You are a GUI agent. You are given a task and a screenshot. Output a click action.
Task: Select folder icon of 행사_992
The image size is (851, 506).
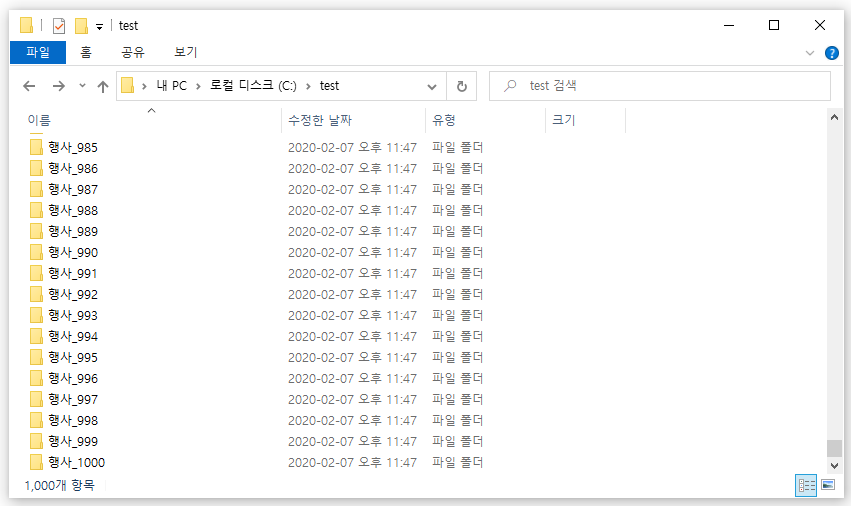[x=36, y=294]
